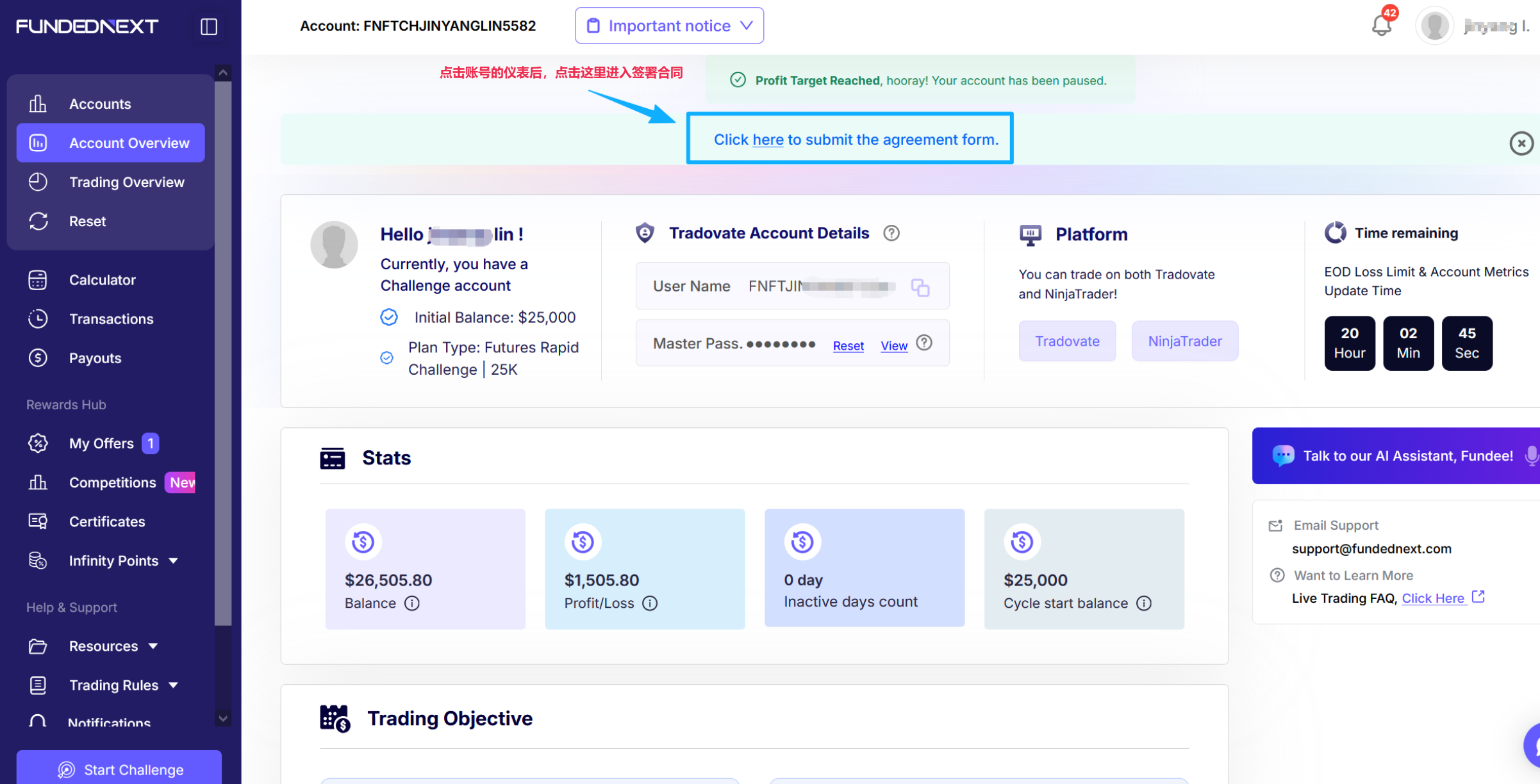Click the FundedNext logo
The image size is (1540, 784).
pos(87,26)
